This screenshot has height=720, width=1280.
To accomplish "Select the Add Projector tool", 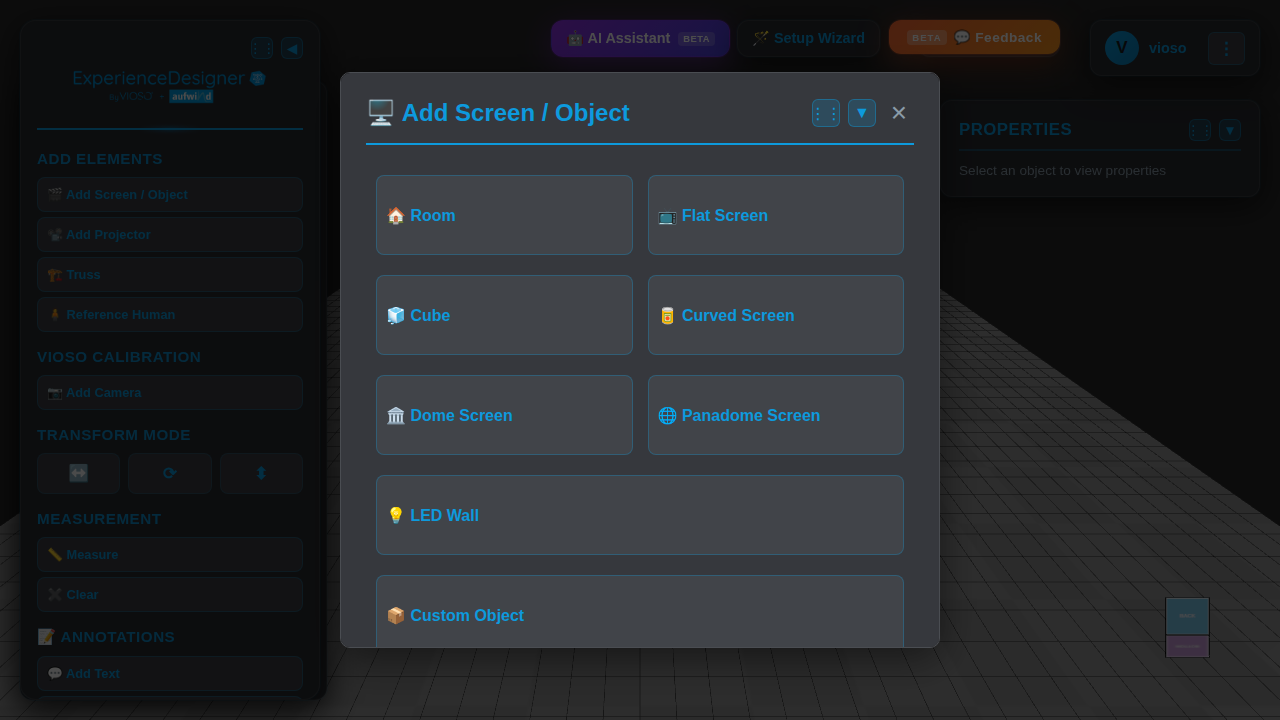I will coord(169,234).
